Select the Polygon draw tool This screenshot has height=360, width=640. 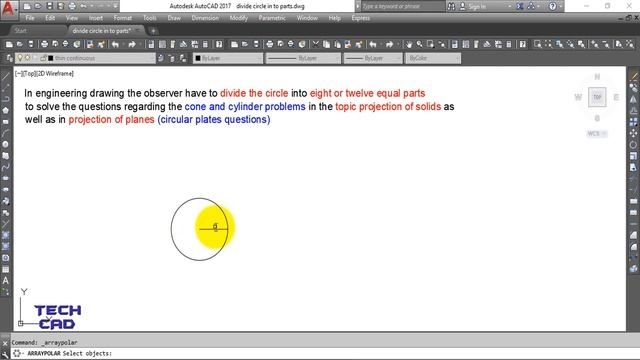coord(5,110)
